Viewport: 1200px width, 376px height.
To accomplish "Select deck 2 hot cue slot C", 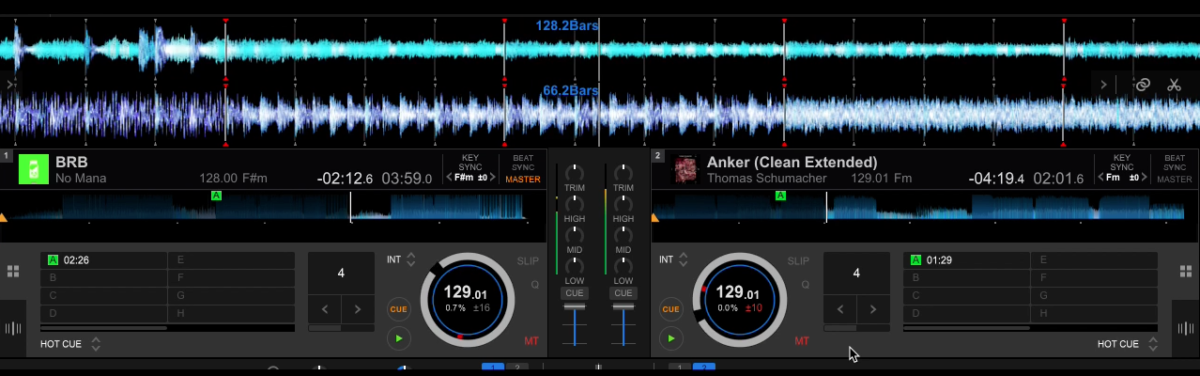I will pyautogui.click(x=966, y=296).
